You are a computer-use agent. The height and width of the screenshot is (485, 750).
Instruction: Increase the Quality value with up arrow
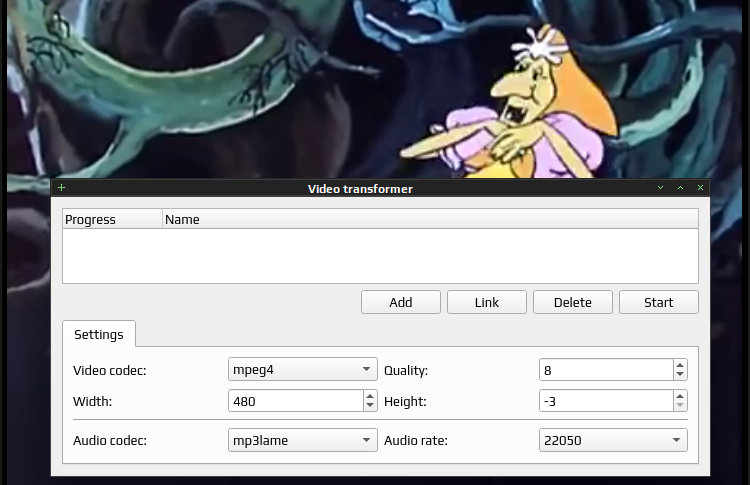(x=680, y=365)
